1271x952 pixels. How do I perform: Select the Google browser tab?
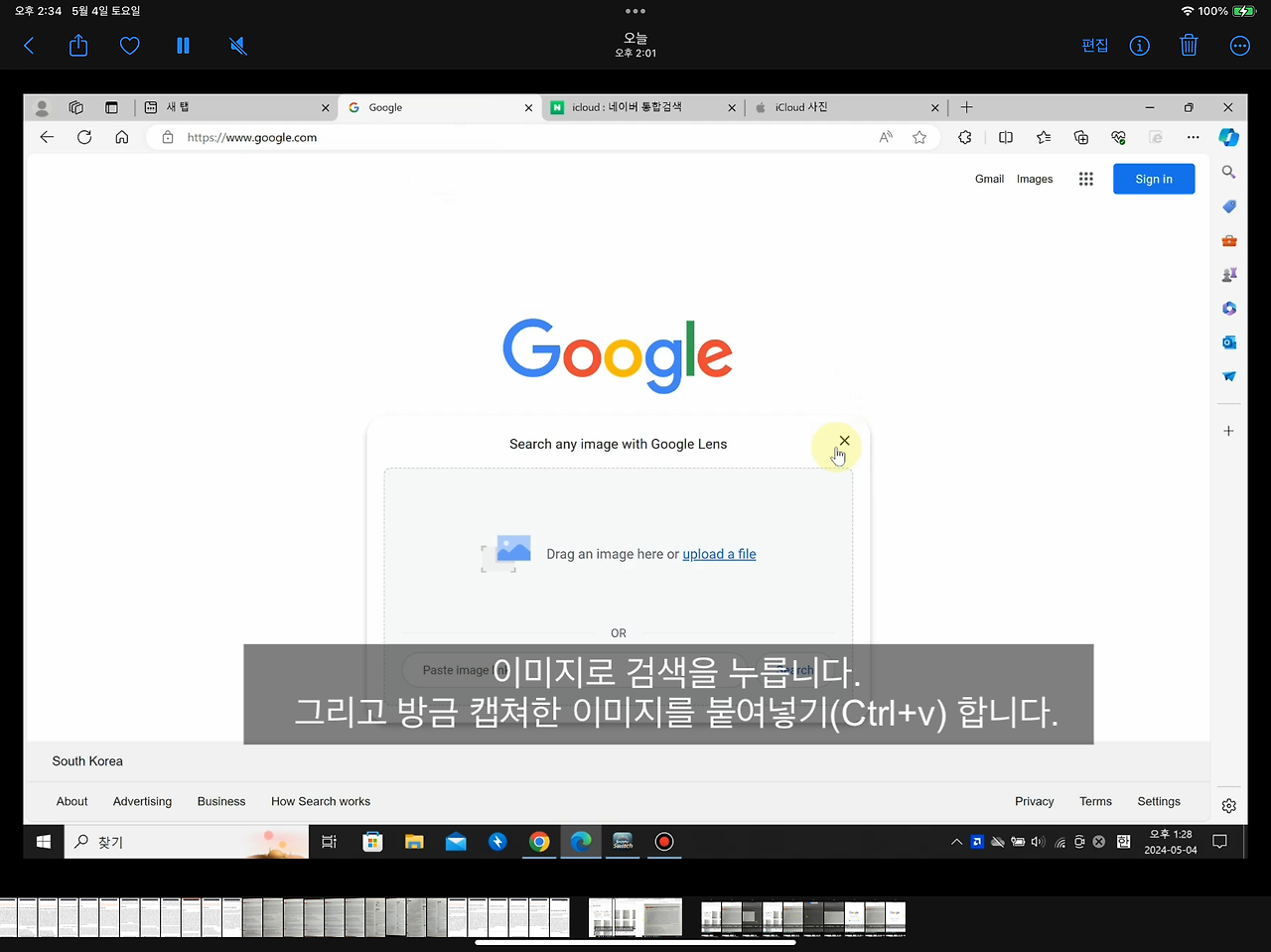(x=439, y=107)
